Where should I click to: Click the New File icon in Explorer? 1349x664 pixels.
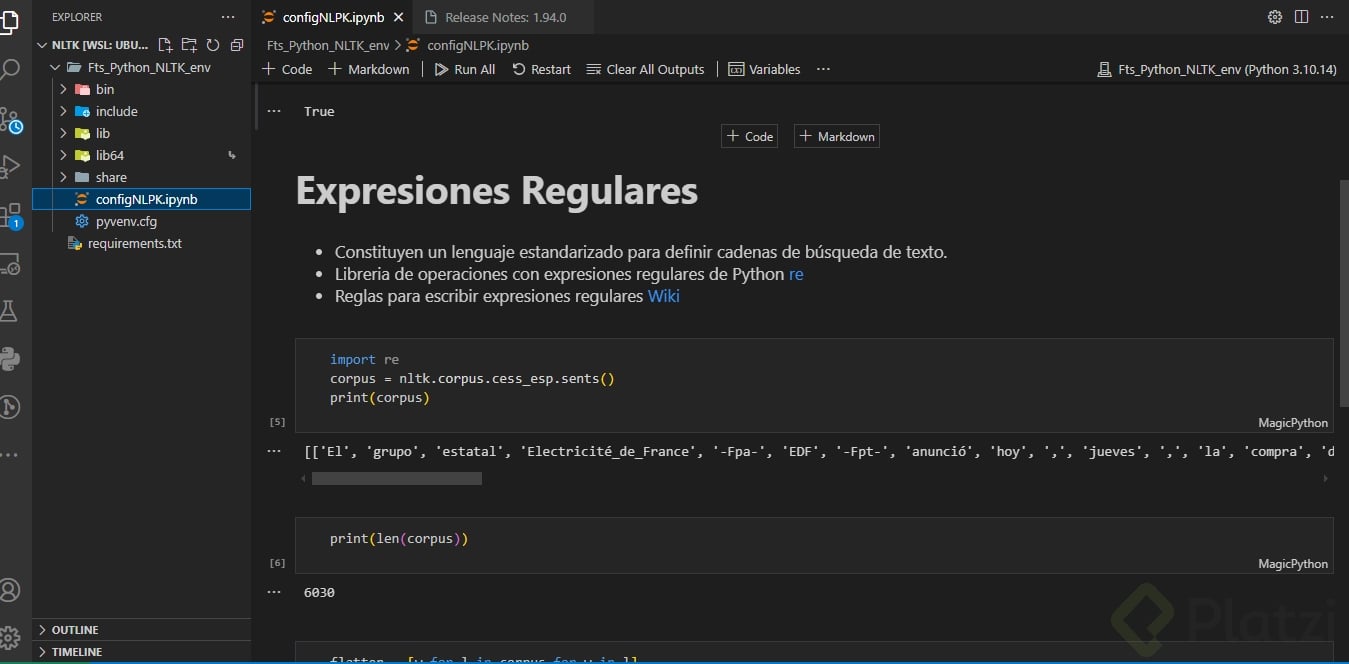(x=166, y=45)
